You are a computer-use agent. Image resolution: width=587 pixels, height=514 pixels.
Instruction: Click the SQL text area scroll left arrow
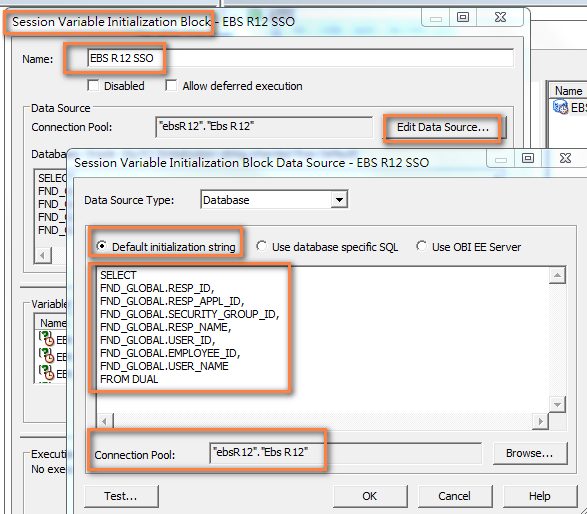[x=104, y=422]
